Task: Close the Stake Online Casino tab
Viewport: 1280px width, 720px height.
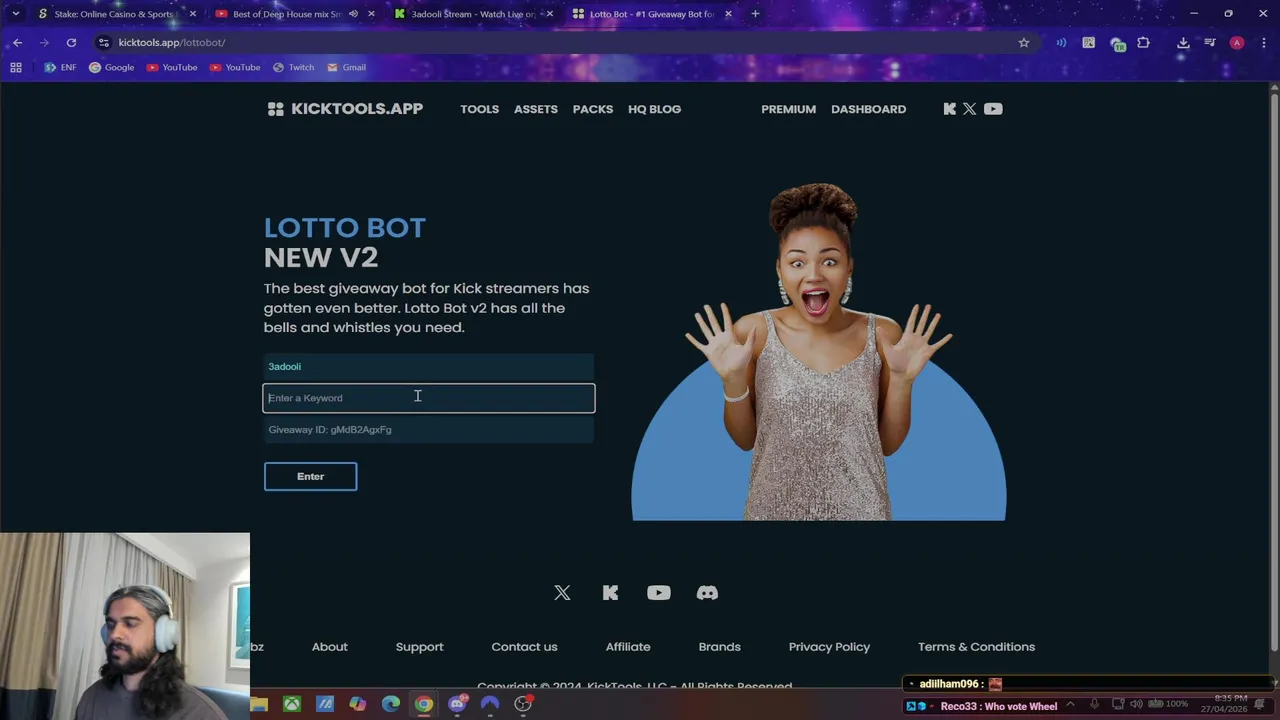Action: [x=193, y=14]
